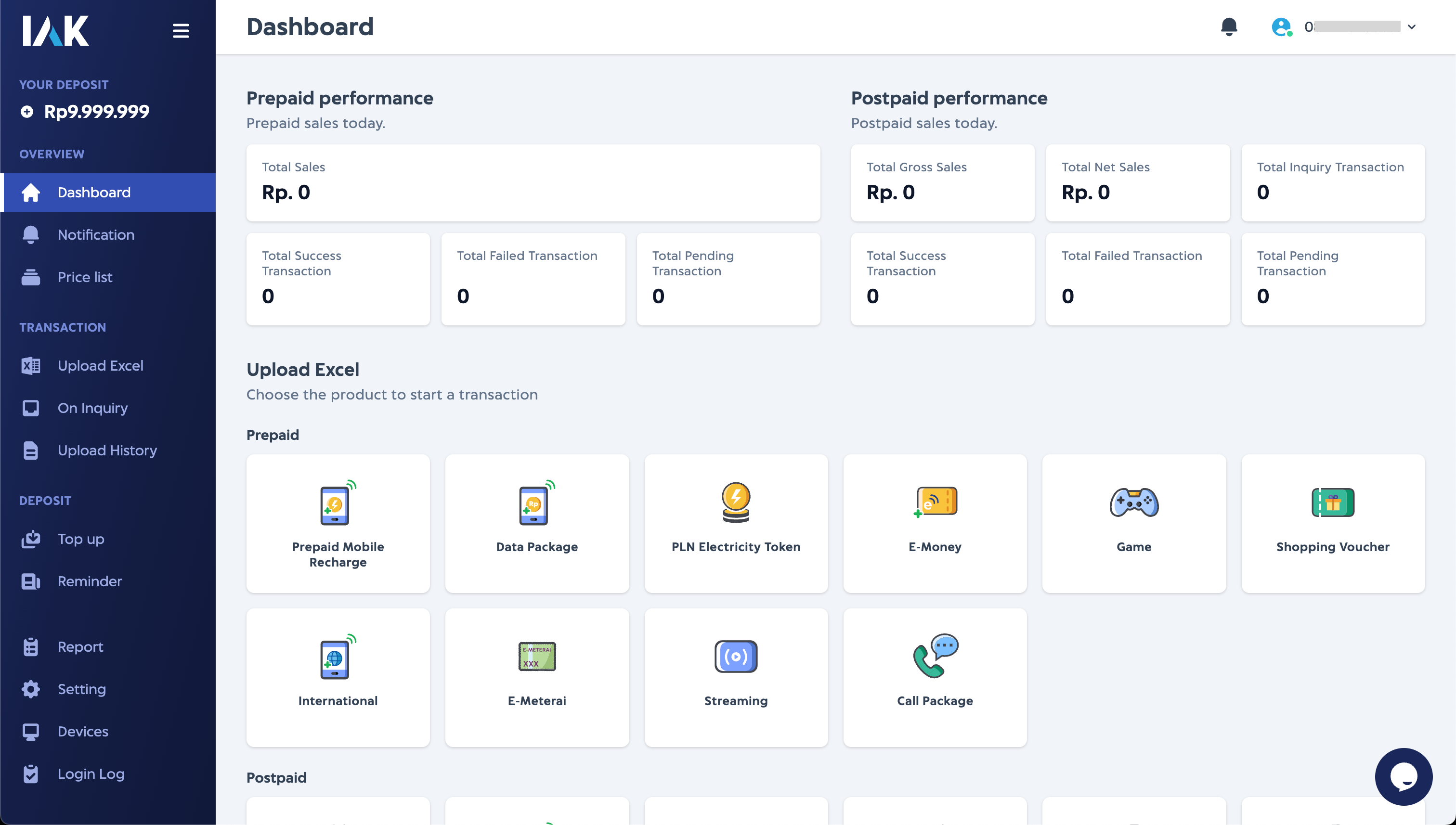This screenshot has height=825, width=1456.
Task: Open the Price list page
Action: (x=108, y=277)
